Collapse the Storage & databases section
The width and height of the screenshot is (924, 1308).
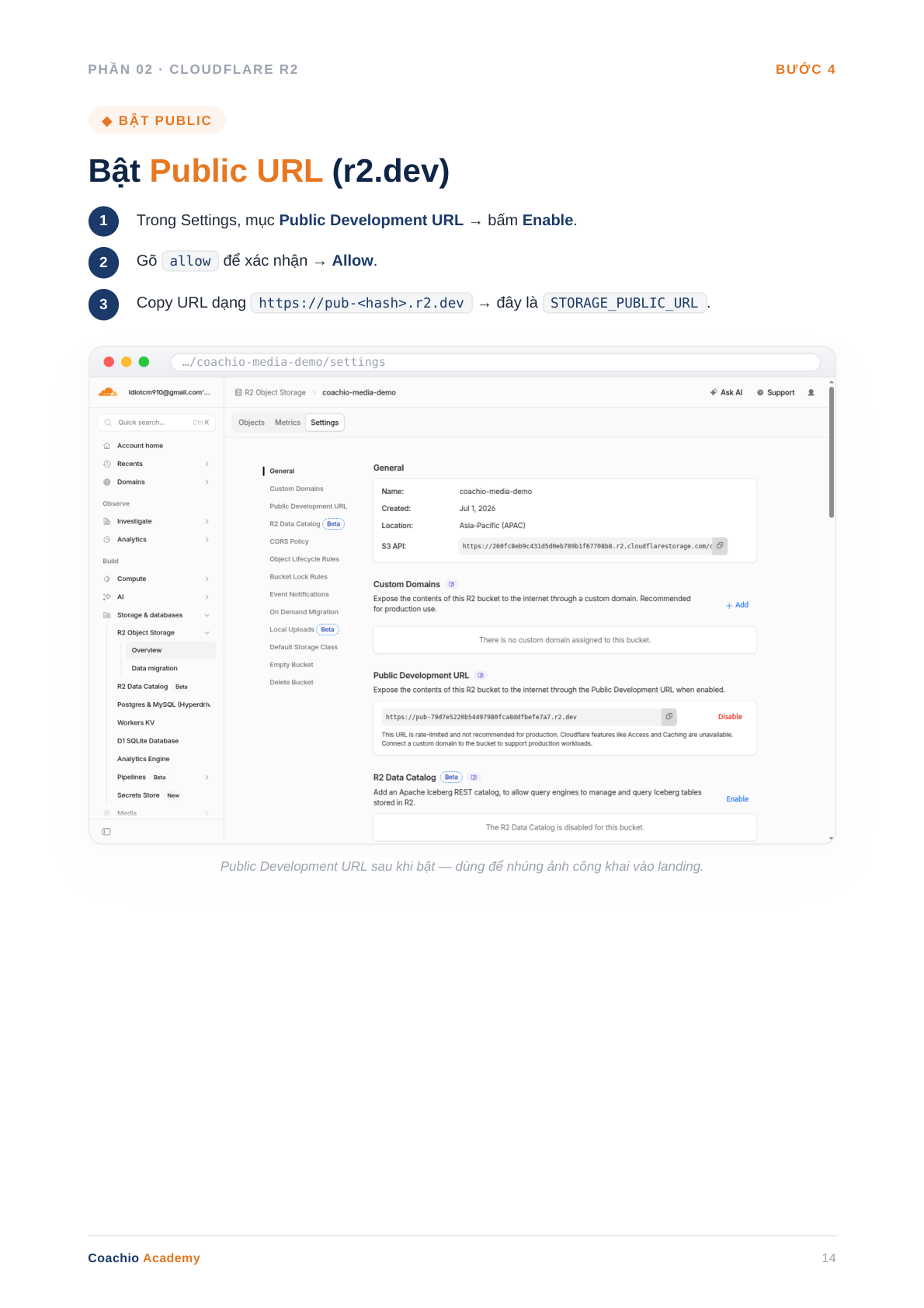pyautogui.click(x=207, y=615)
